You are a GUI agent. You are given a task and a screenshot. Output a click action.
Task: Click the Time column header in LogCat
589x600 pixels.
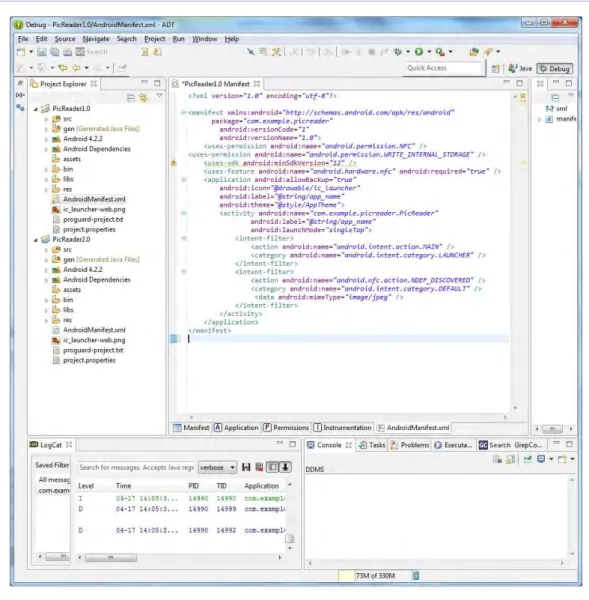(x=124, y=486)
